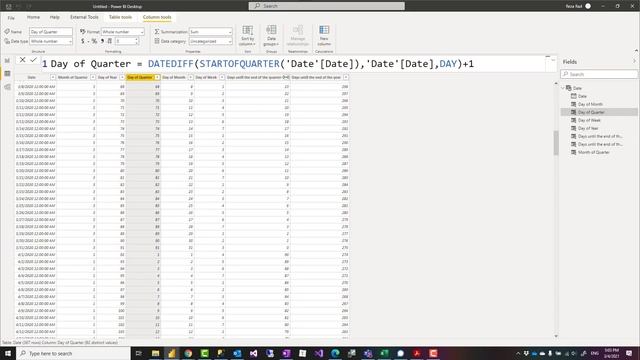This screenshot has height=360, width=640.
Task: Open filter dropdown on Day of Month header
Action: pyautogui.click(x=190, y=77)
